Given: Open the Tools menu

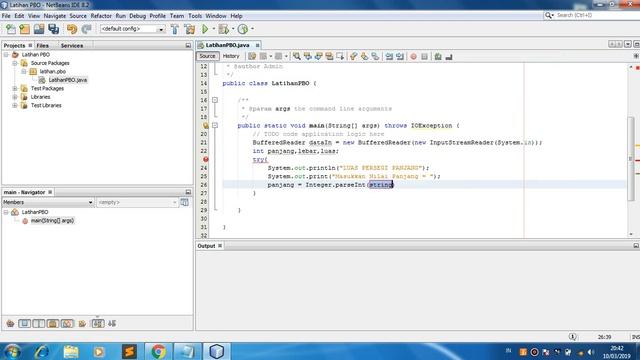Looking at the screenshot, I should 195,16.
